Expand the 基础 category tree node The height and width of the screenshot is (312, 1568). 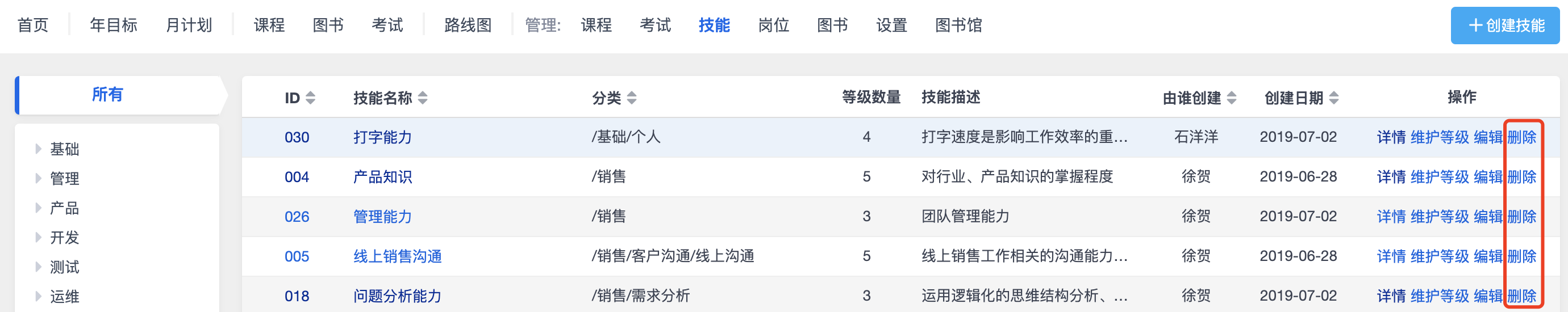(x=39, y=149)
